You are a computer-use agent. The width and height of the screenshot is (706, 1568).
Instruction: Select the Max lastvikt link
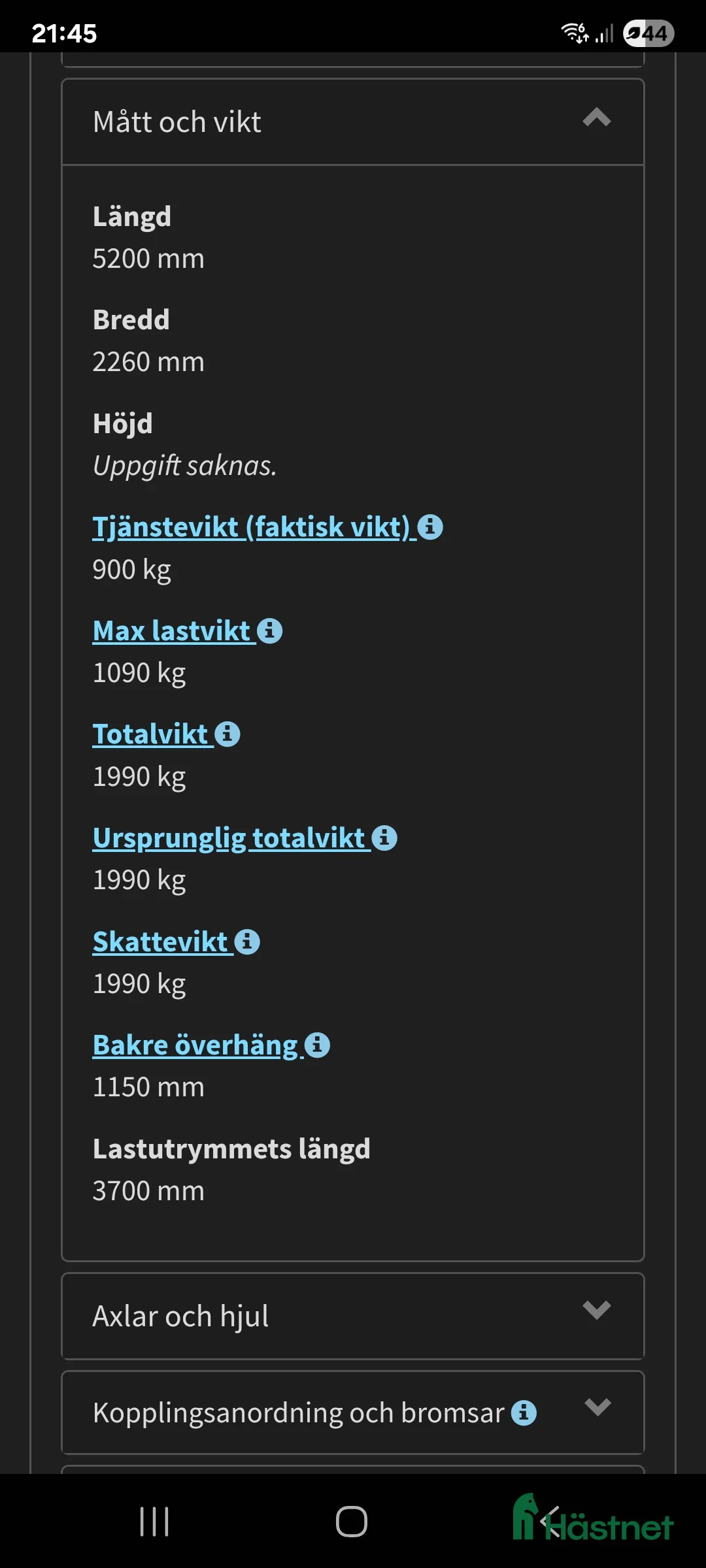pyautogui.click(x=171, y=630)
